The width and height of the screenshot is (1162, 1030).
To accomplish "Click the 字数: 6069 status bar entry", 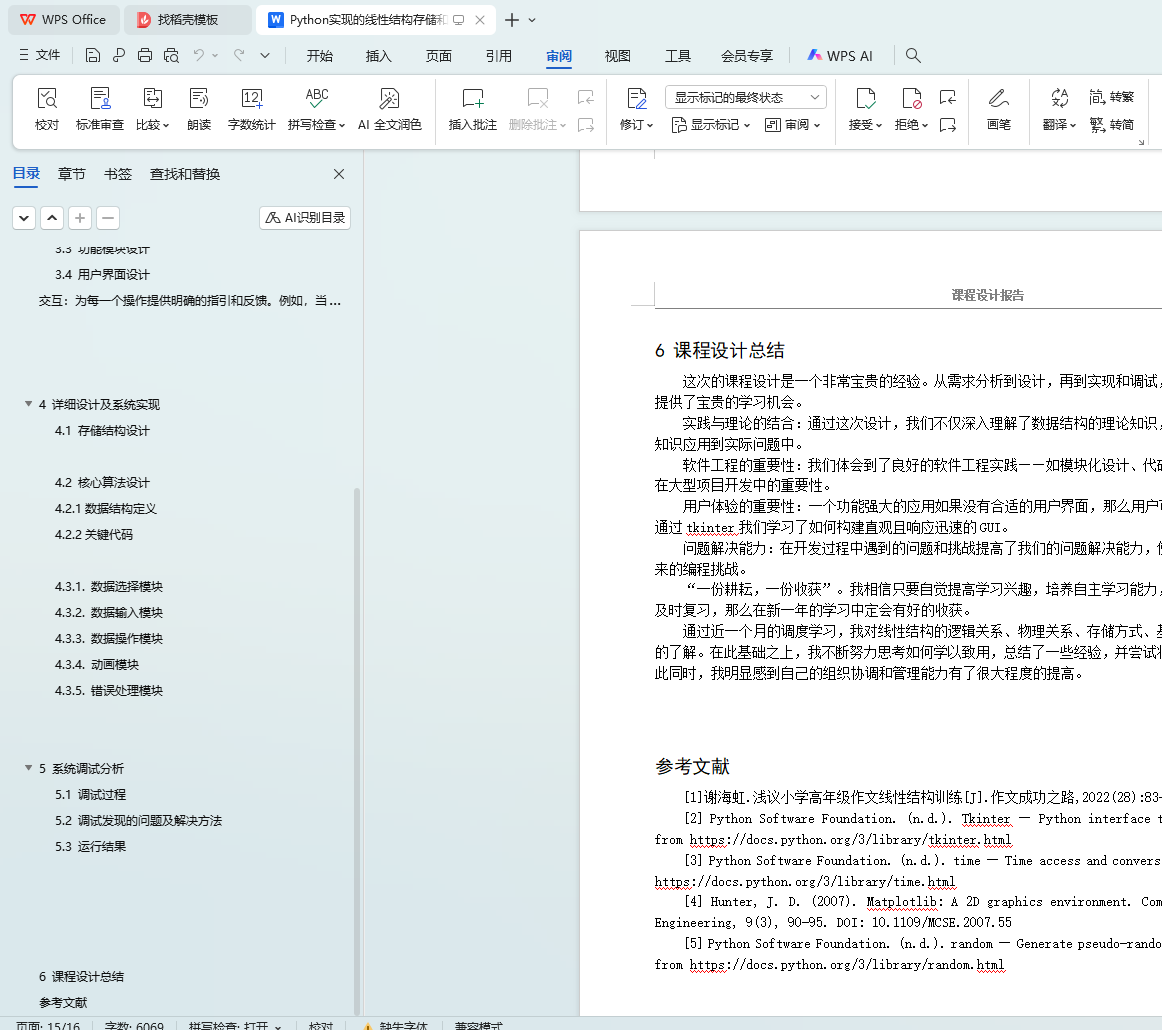I will coord(134,1026).
